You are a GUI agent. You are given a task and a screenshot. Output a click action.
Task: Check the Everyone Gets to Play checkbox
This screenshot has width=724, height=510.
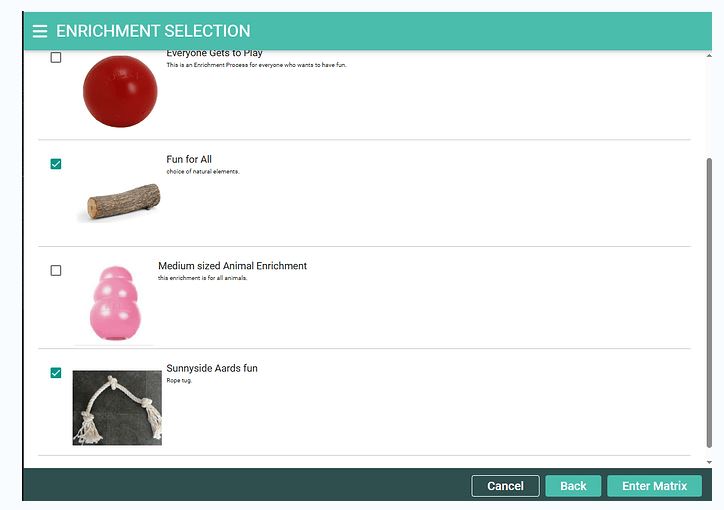56,58
